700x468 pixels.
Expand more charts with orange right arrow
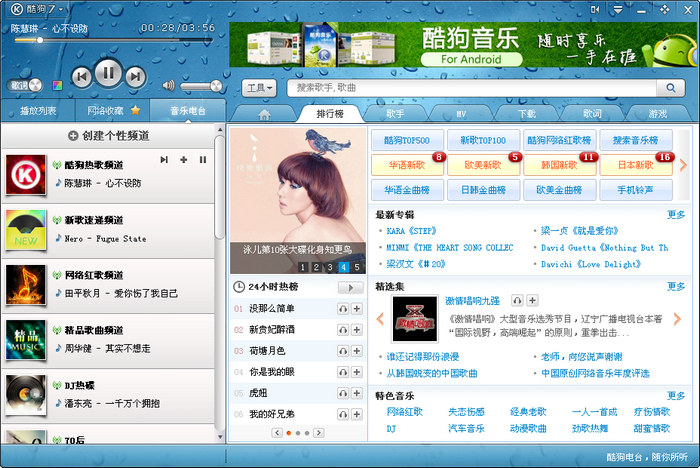tap(683, 166)
